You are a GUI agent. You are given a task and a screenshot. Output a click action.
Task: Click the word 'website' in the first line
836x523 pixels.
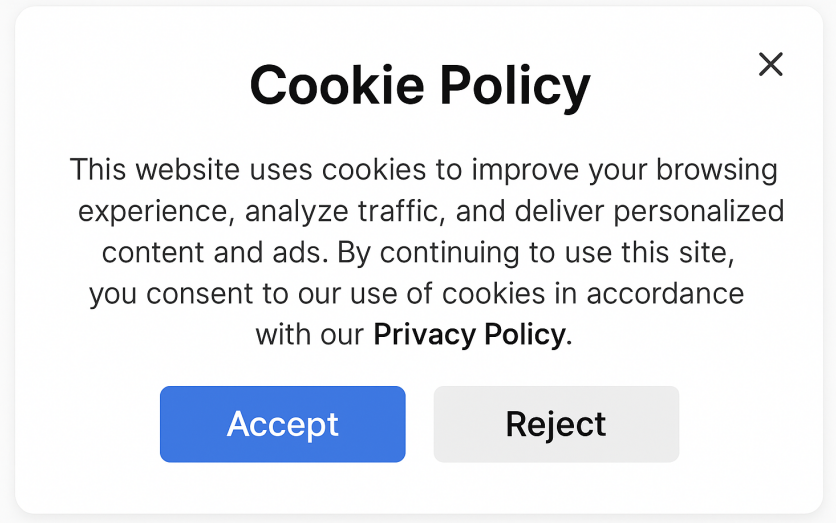(x=188, y=170)
